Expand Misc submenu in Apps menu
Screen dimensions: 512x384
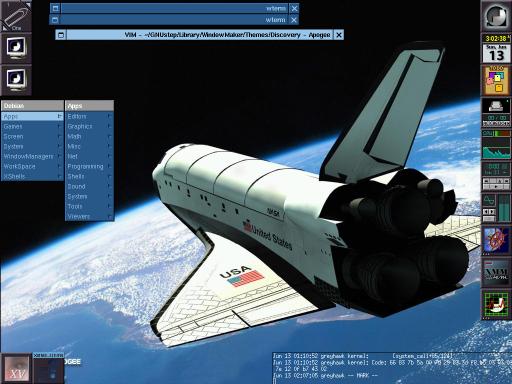click(89, 146)
